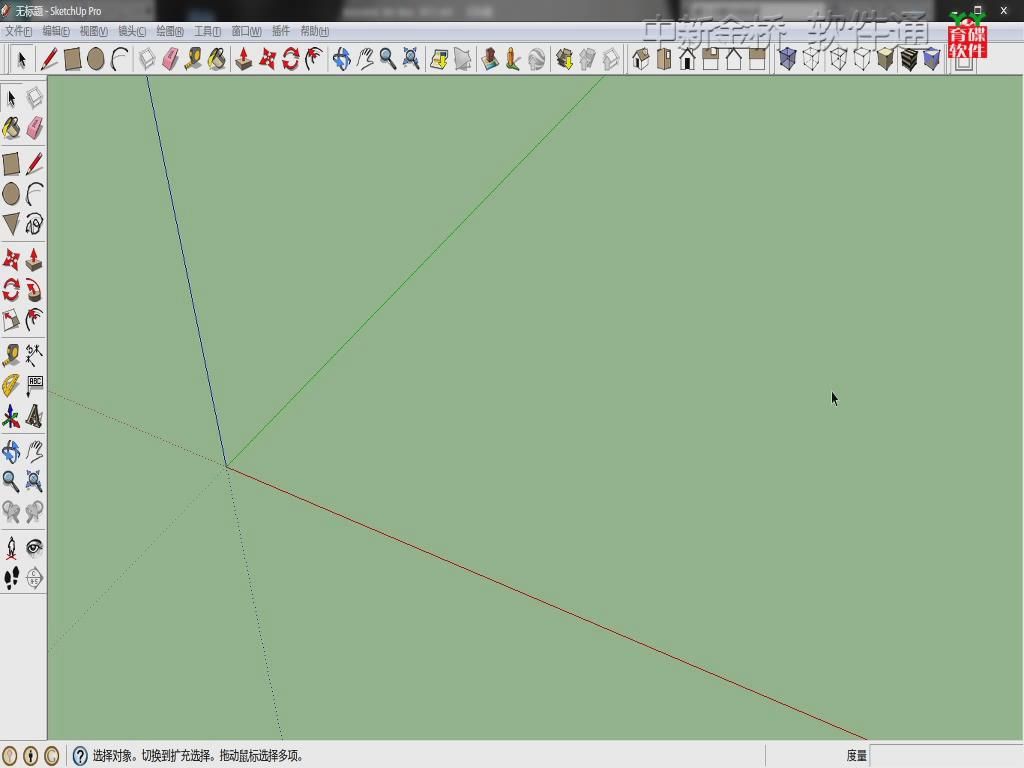Click Zoom Extents in top toolbar
1024x768 pixels.
coord(411,59)
